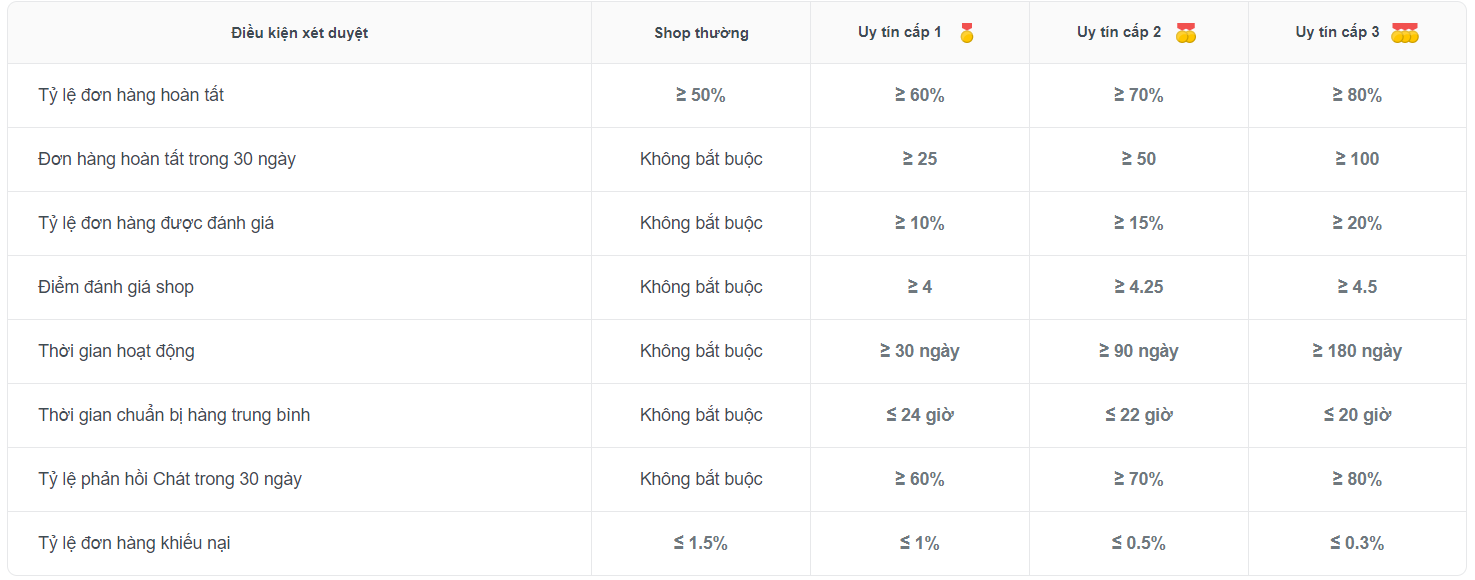
Task: Click the 'Uy tín cấp 3' header text
Action: pos(1337,32)
